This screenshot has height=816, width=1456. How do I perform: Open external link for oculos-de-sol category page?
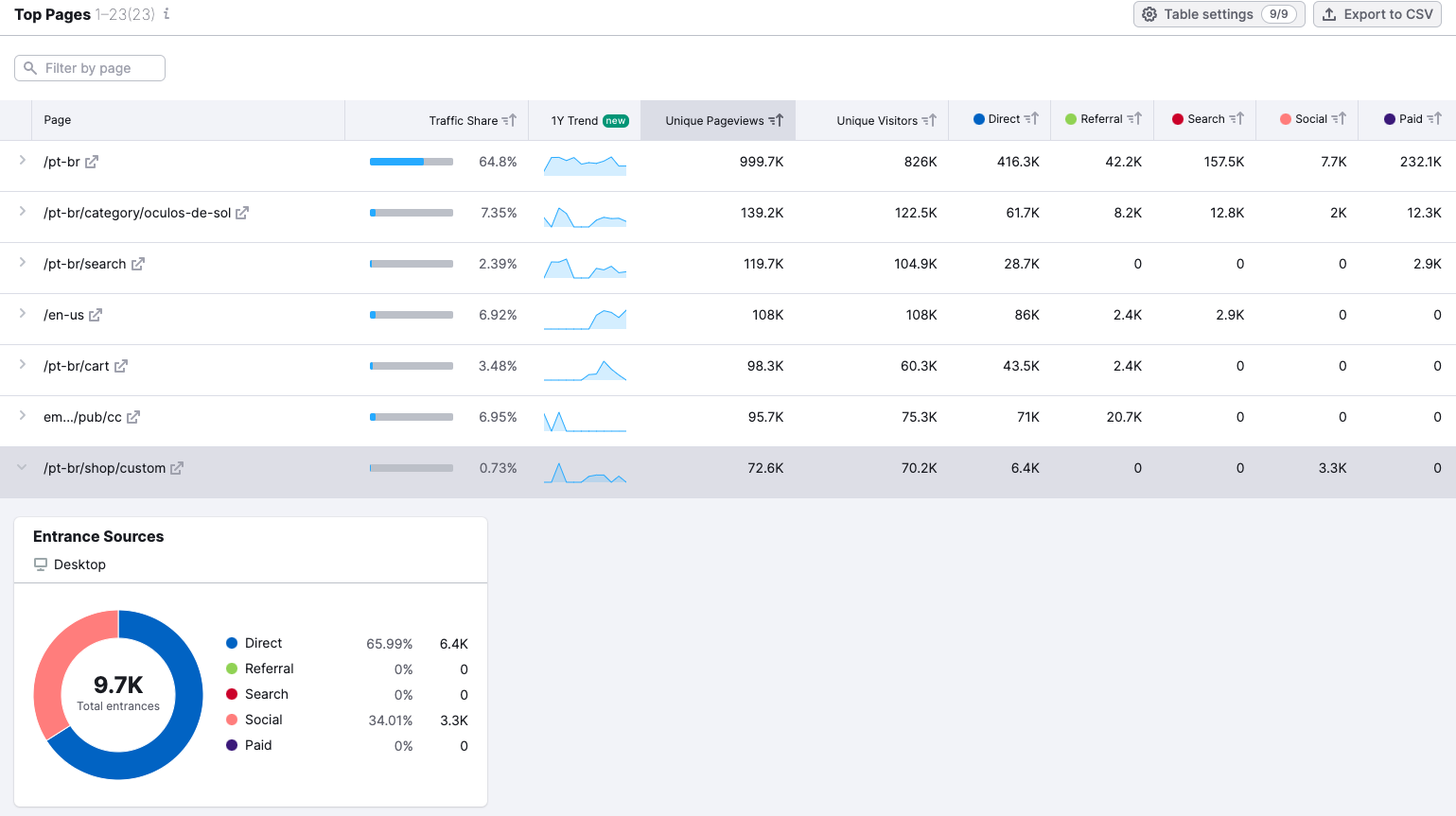coord(242,213)
